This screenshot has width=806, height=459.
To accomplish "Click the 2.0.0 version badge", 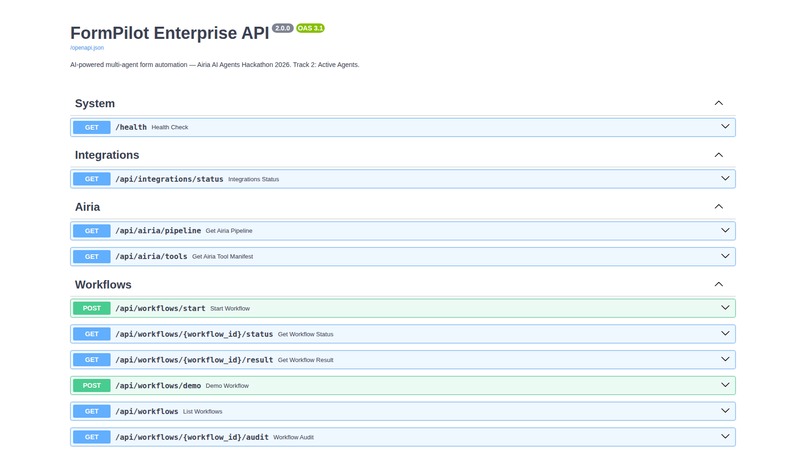I will [x=282, y=28].
